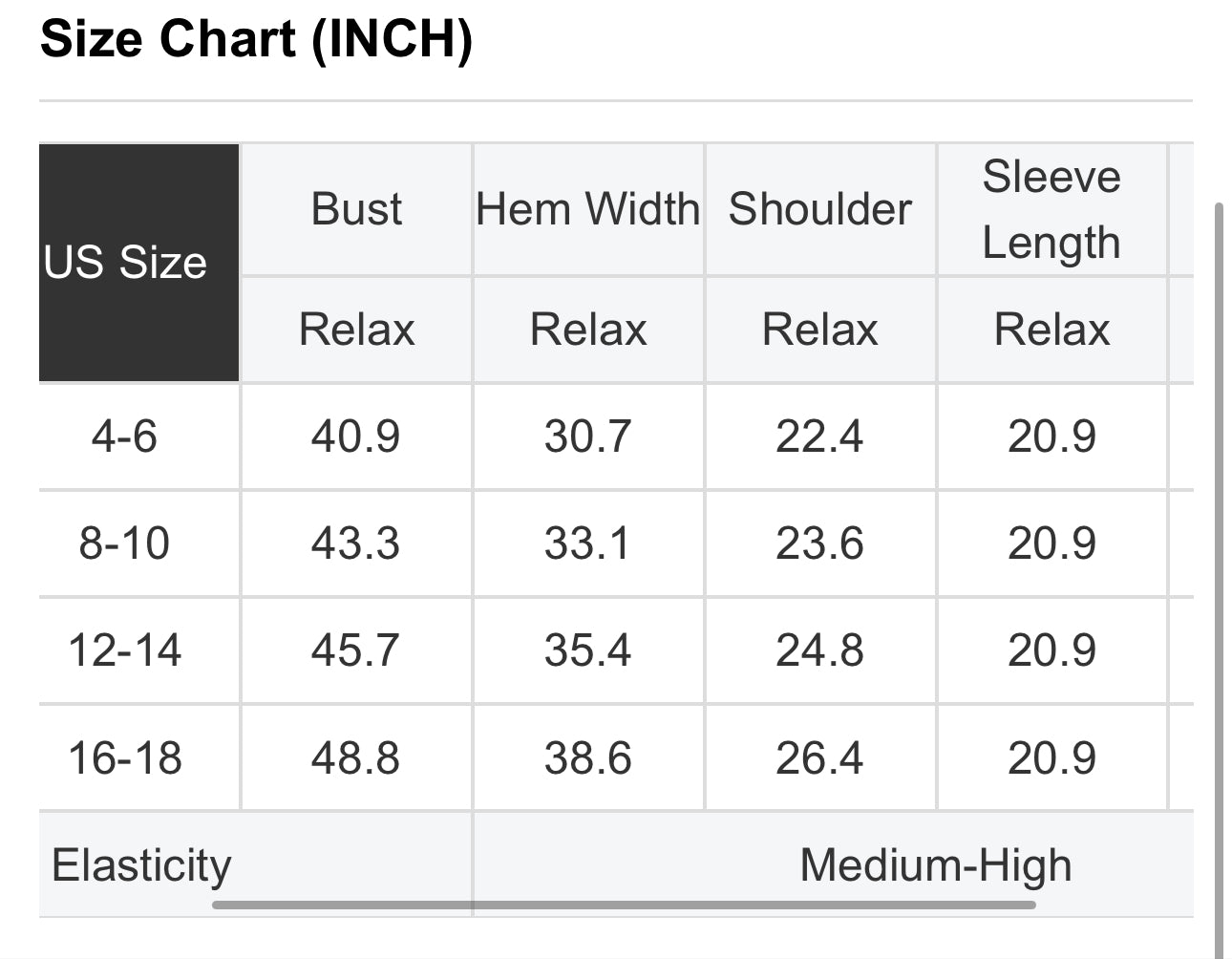
Task: Select the 8-10 size row label
Action: point(124,543)
